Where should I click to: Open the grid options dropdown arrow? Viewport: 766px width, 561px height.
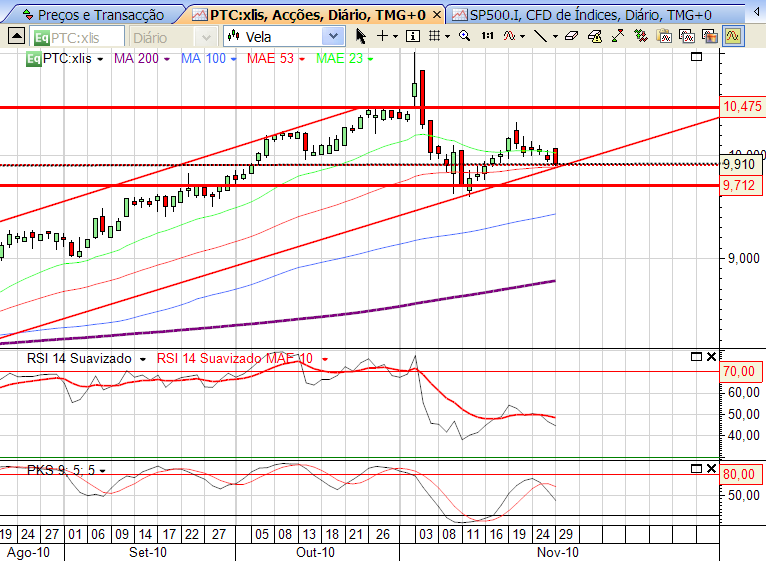pos(447,37)
